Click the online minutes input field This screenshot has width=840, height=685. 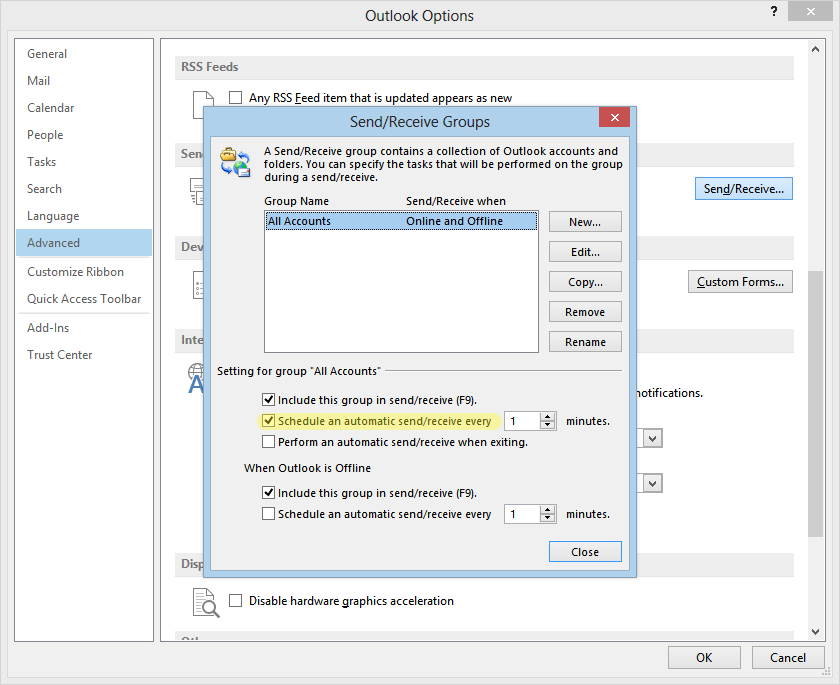coord(522,421)
